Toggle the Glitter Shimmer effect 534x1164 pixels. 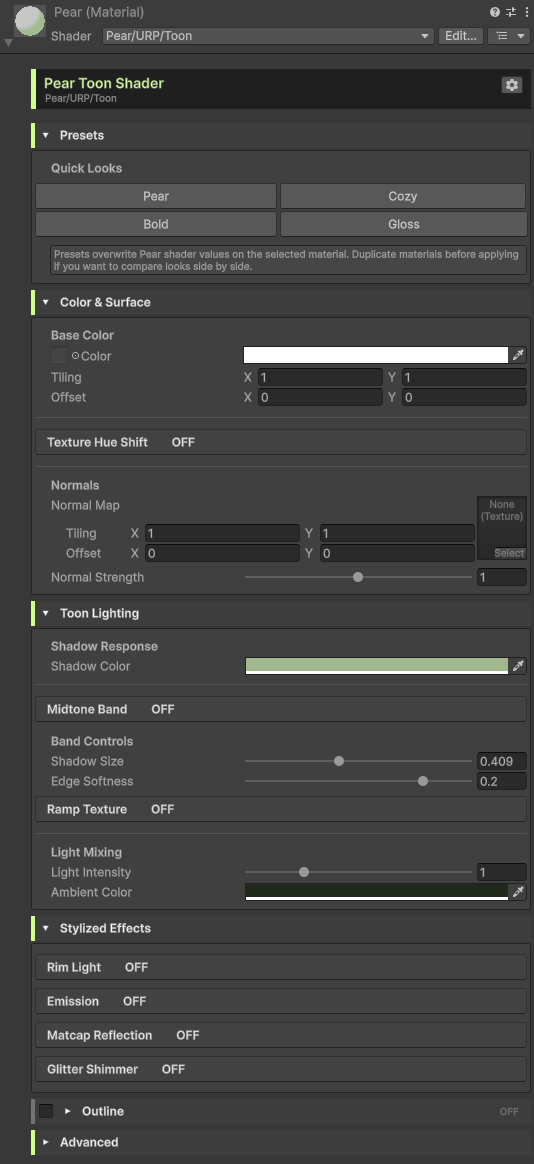click(281, 1070)
